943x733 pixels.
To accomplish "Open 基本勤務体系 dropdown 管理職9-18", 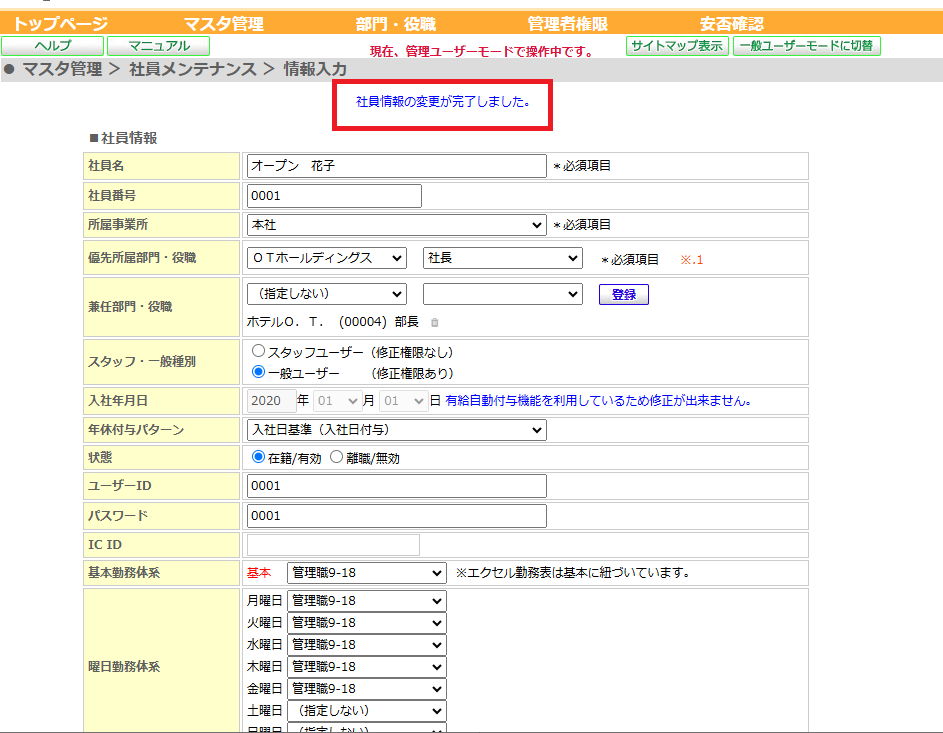I will point(367,573).
